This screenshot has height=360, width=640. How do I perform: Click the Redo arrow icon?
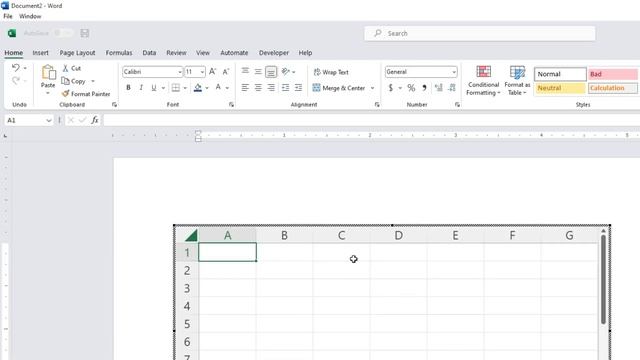[16, 80]
